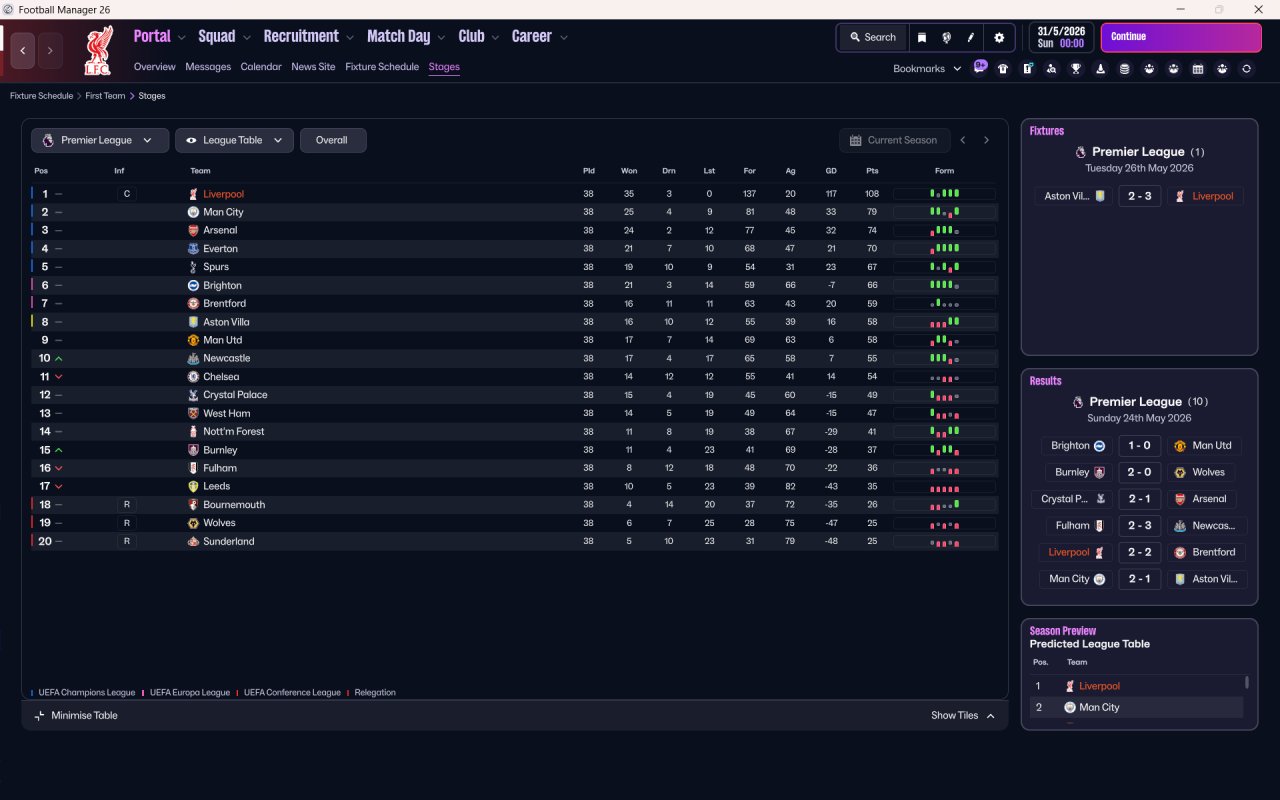Show the next season with the right arrow
This screenshot has height=800, width=1280.
click(x=986, y=140)
